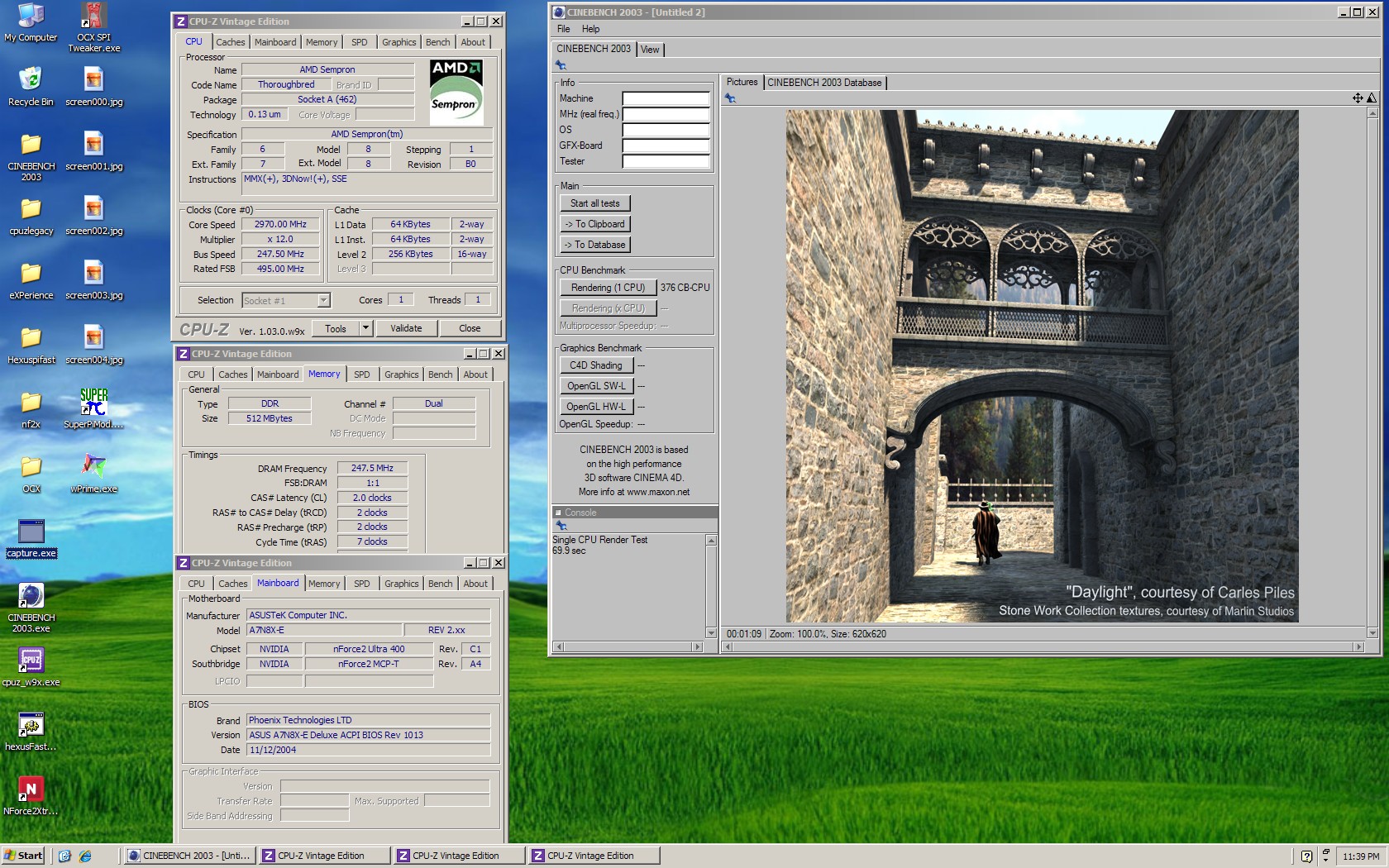Viewport: 1389px width, 868px height.
Task: Open CINEBENCH 2003 folder icon
Action: point(31,157)
